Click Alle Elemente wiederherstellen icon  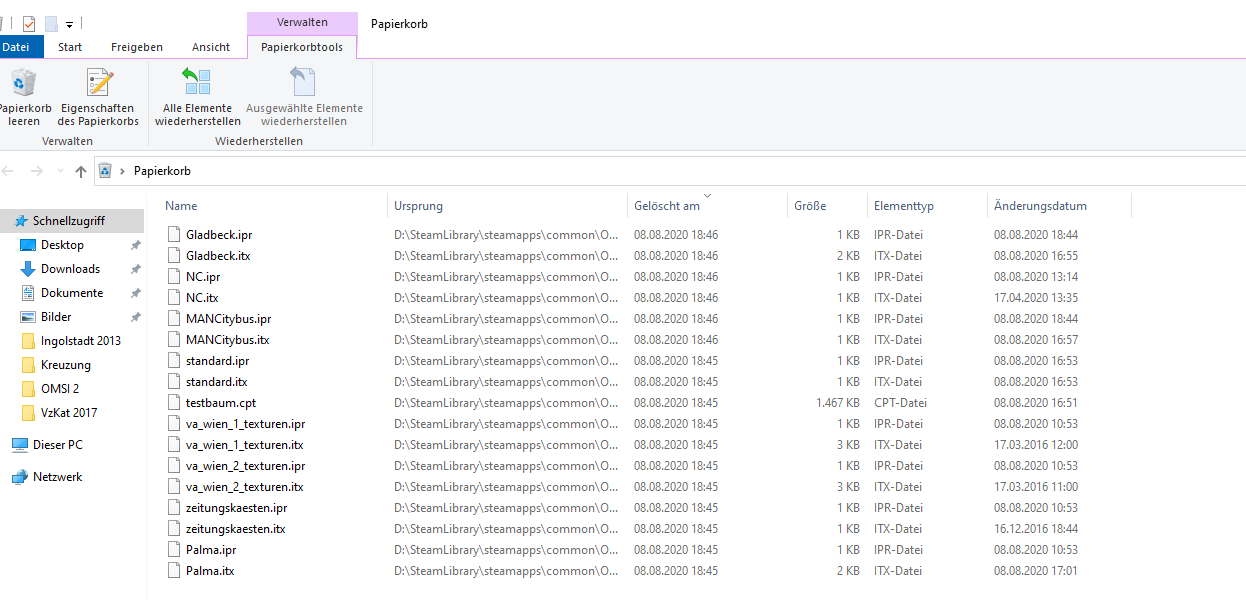(197, 83)
